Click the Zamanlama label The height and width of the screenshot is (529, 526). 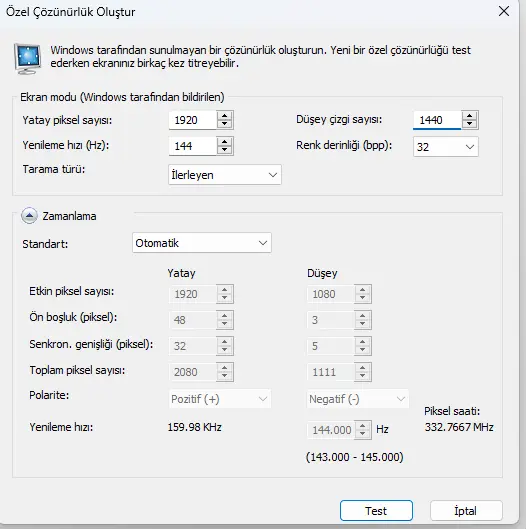tap(69, 216)
